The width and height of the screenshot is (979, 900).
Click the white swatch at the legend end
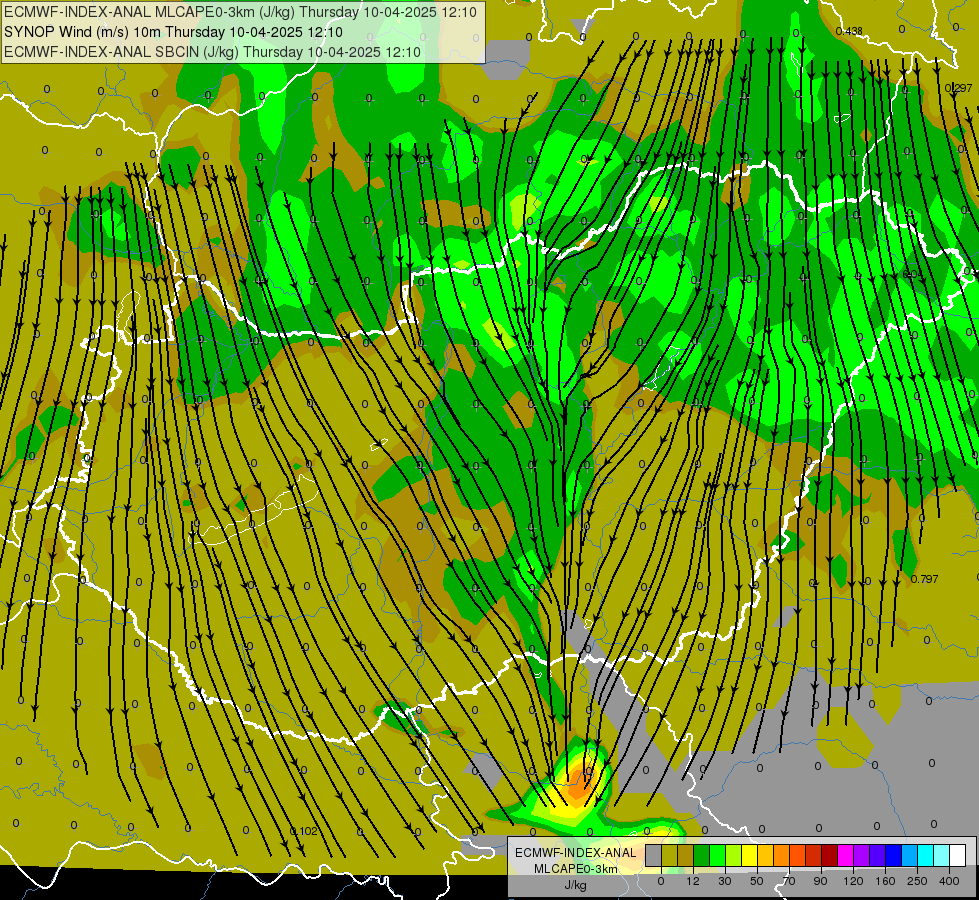tap(958, 855)
